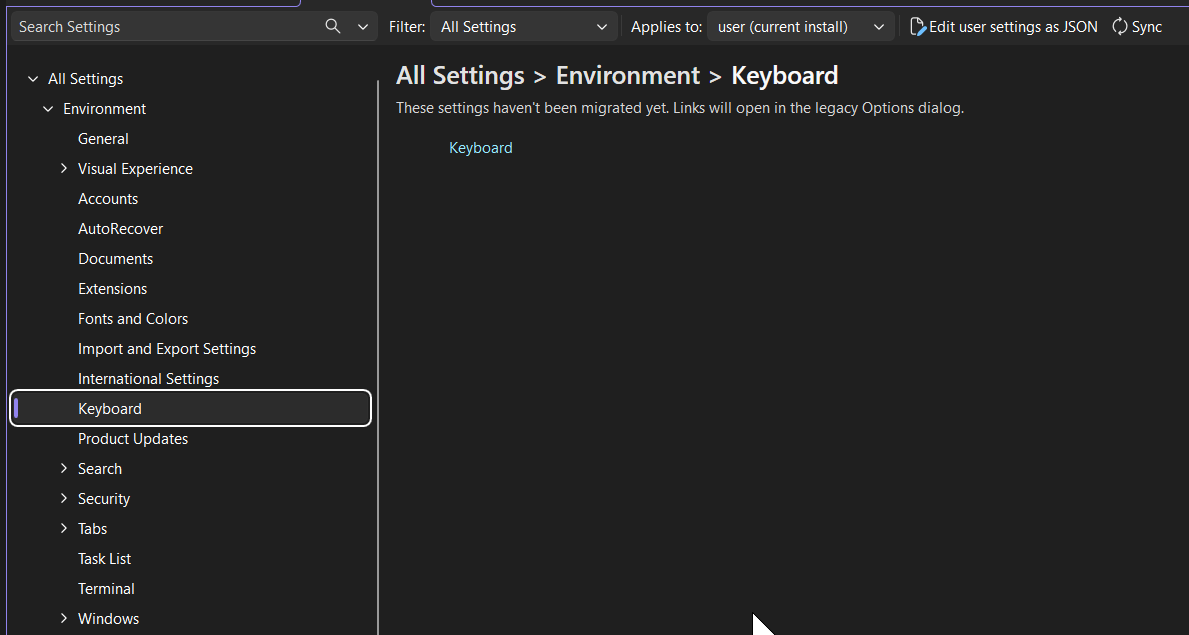The image size is (1189, 635).
Task: Collapse the Environment tree node
Action: [x=48, y=109]
